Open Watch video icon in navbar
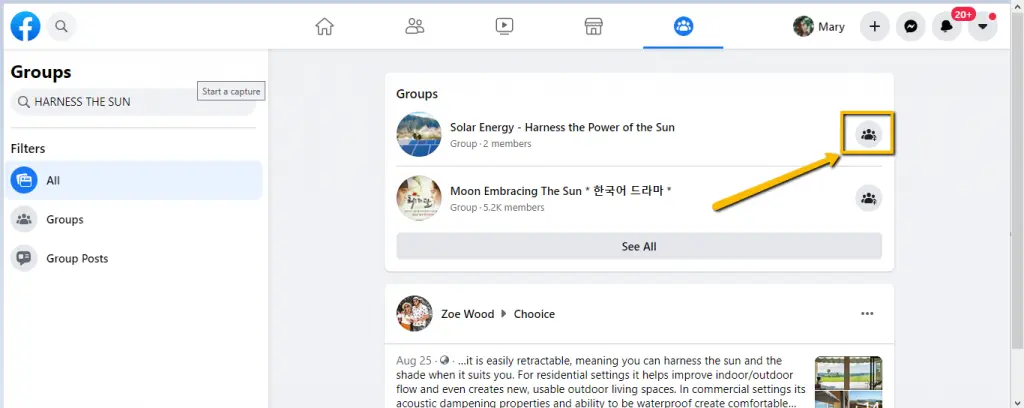This screenshot has height=408, width=1024. [x=504, y=26]
